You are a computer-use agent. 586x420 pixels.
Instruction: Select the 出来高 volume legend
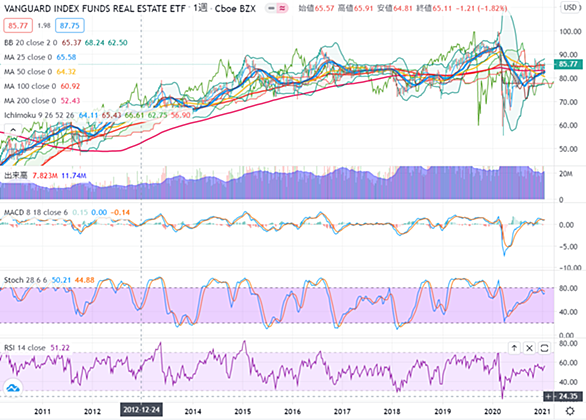[x=16, y=176]
